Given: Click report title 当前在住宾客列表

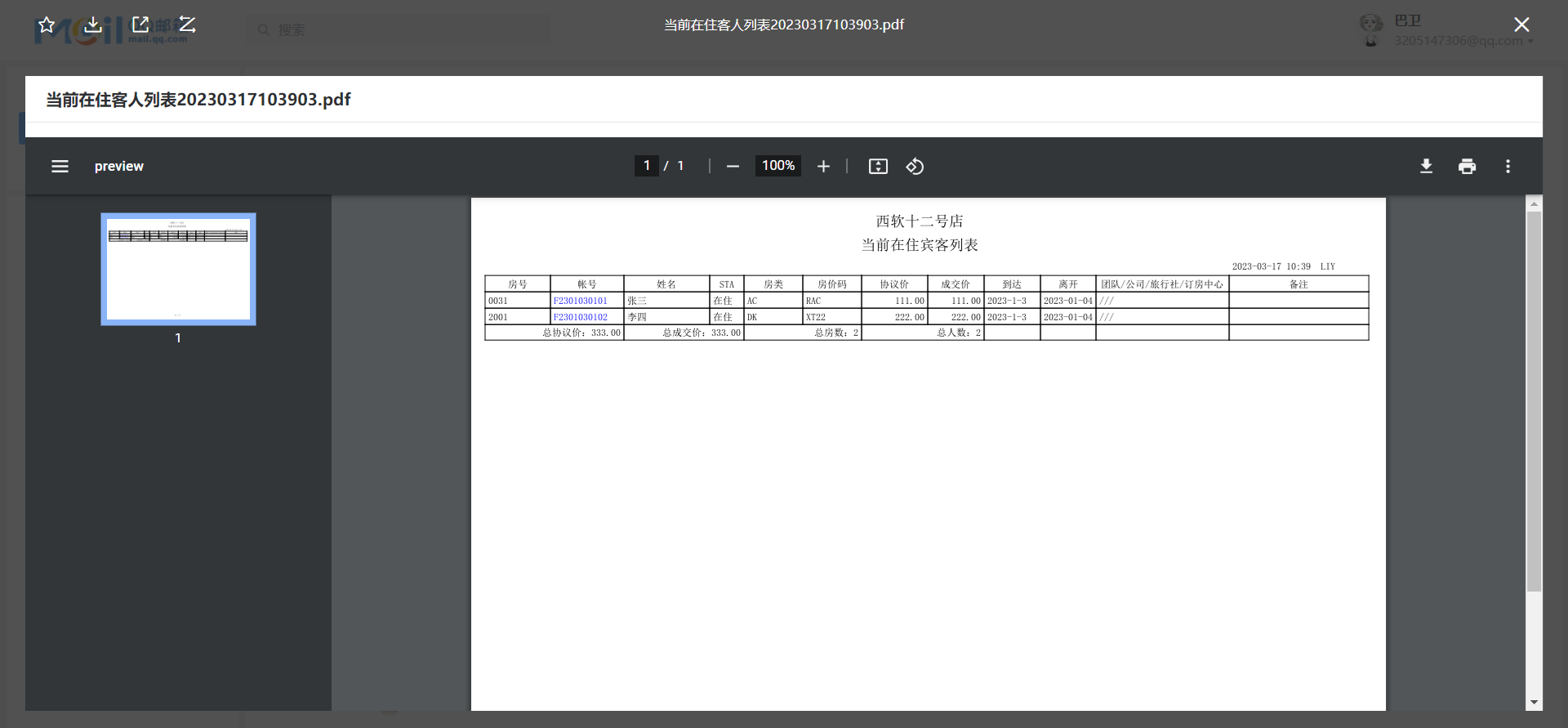Looking at the screenshot, I should (920, 245).
